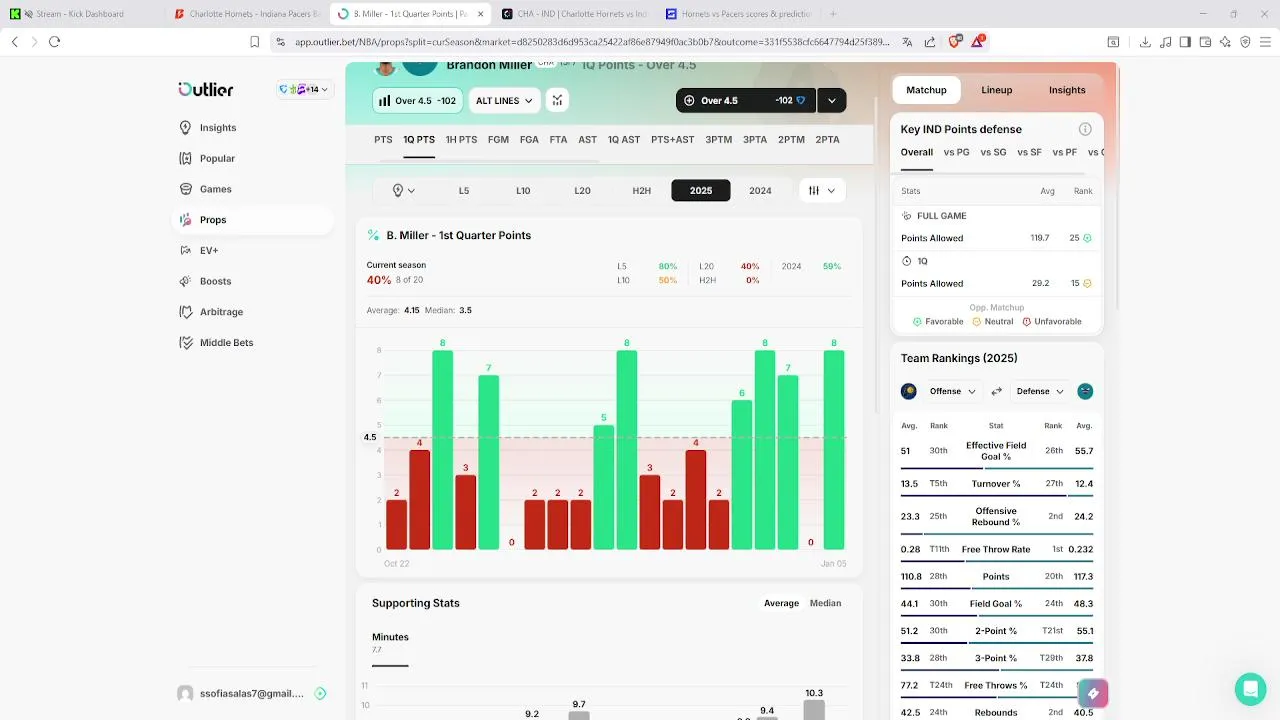Click the account email ssofiasalas7@gmail
The width and height of the screenshot is (1280, 720).
pyautogui.click(x=251, y=693)
